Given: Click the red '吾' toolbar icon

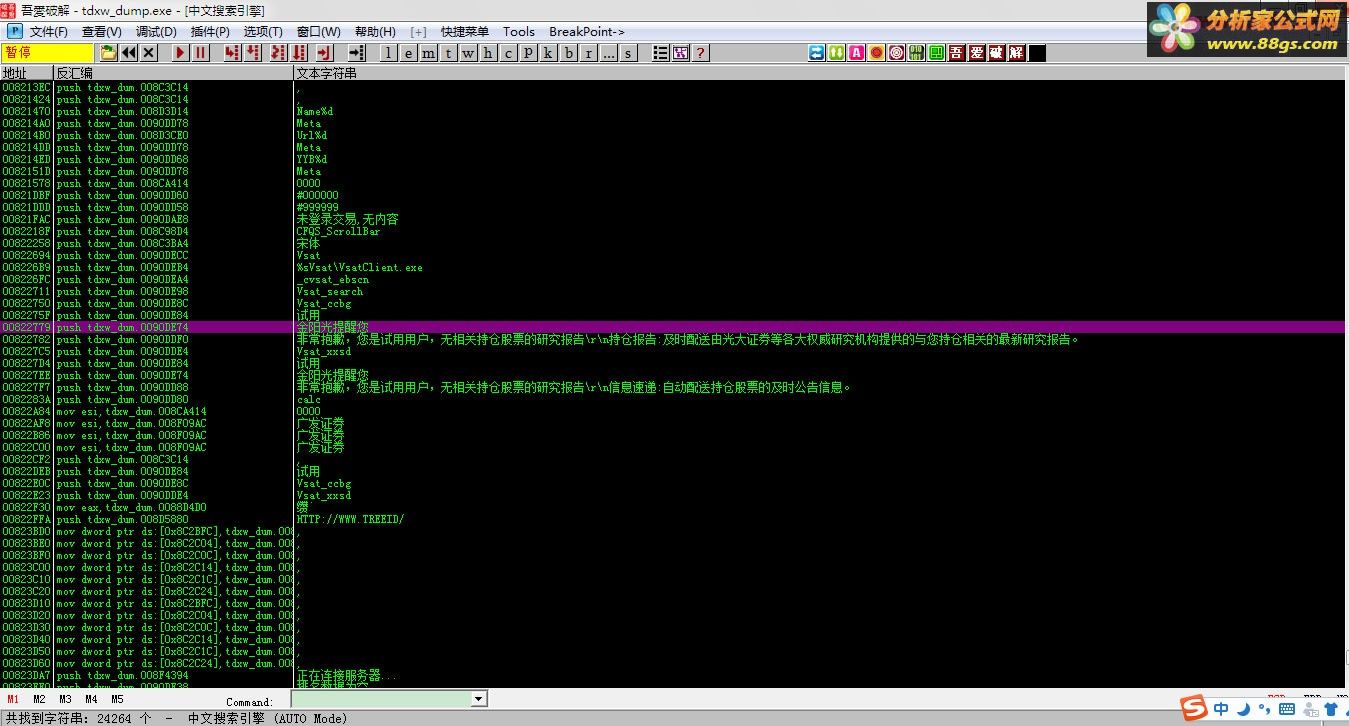Looking at the screenshot, I should point(957,53).
